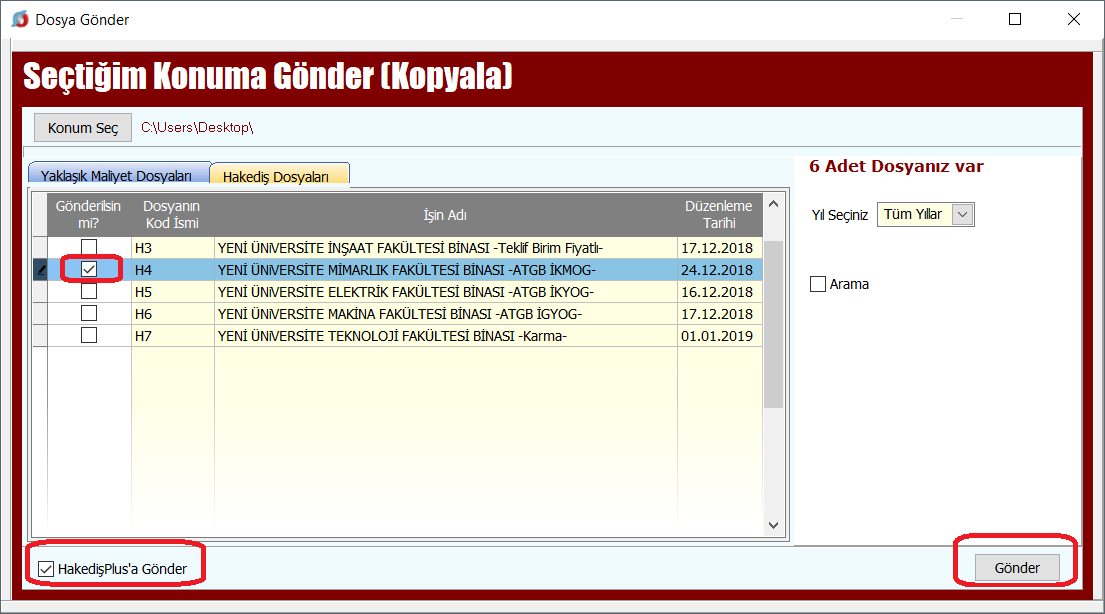Viewport: 1105px width, 614px height.
Task: Select the TEKNOLOJİ FAKÜLTESİ BİNASI row
Action: point(445,336)
